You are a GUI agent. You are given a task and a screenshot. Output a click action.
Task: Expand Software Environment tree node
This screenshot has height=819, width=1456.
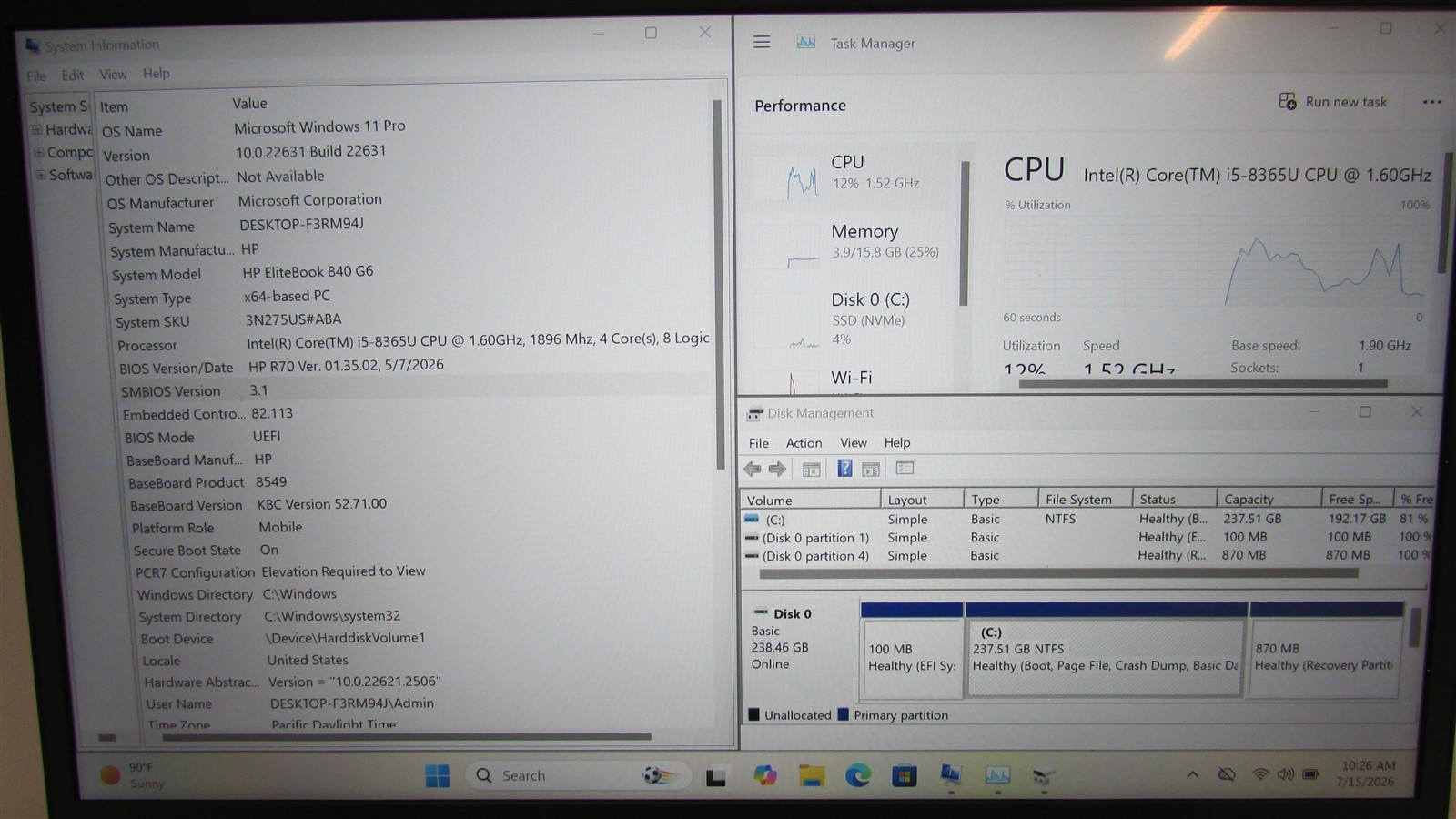tap(41, 174)
